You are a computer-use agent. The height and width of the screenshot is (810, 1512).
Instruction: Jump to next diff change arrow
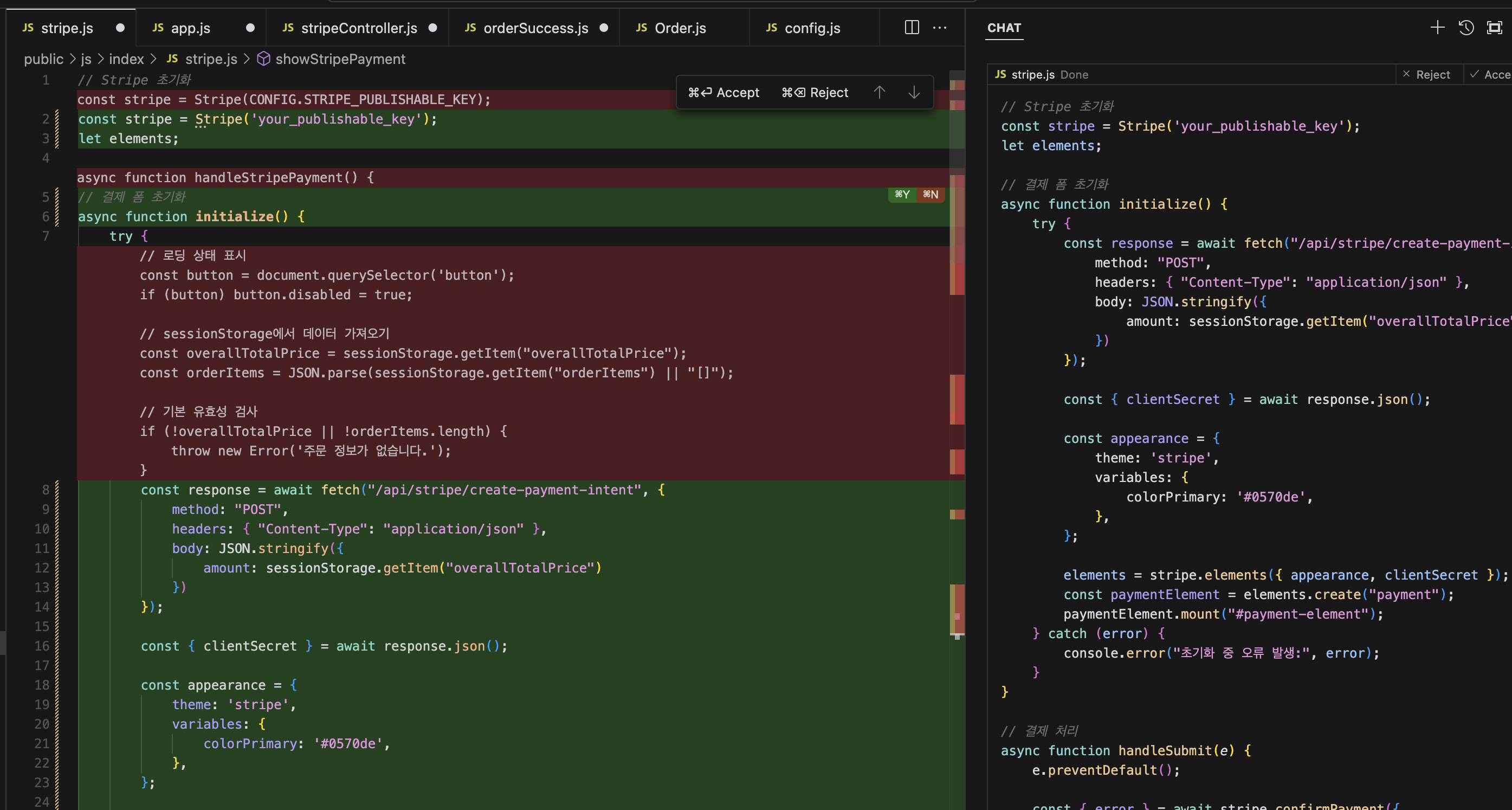click(x=914, y=92)
